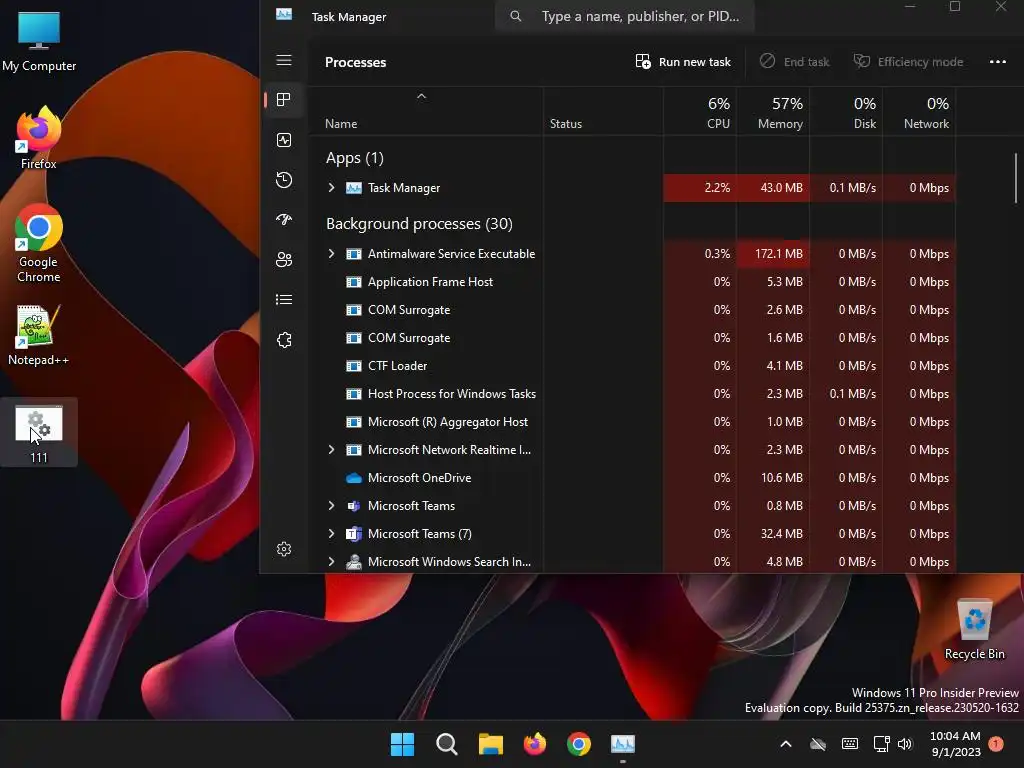1024x768 pixels.
Task: Click the Microsoft Teams (7) process icon
Action: [x=353, y=534]
